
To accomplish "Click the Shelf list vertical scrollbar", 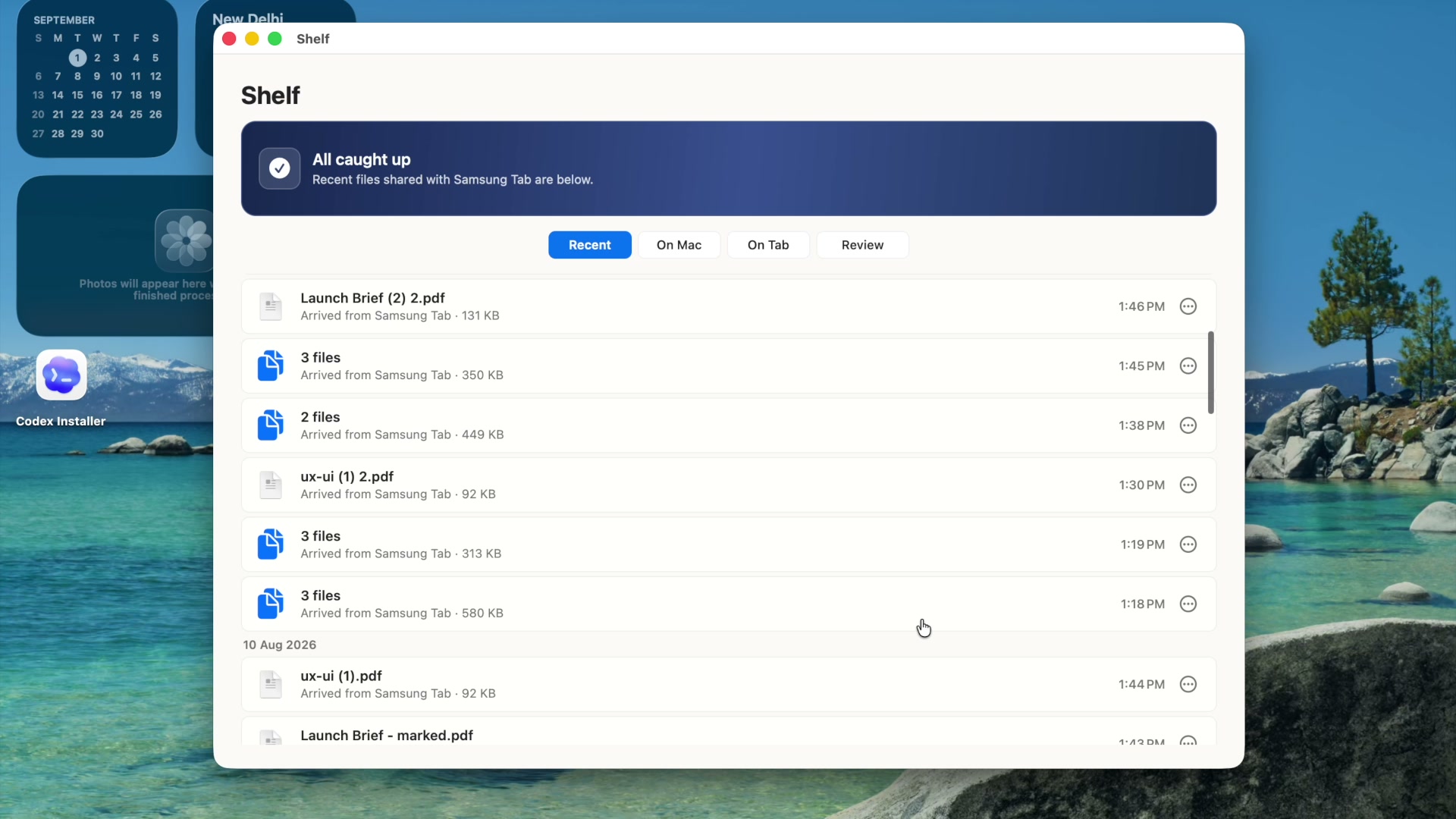I will 1211,372.
